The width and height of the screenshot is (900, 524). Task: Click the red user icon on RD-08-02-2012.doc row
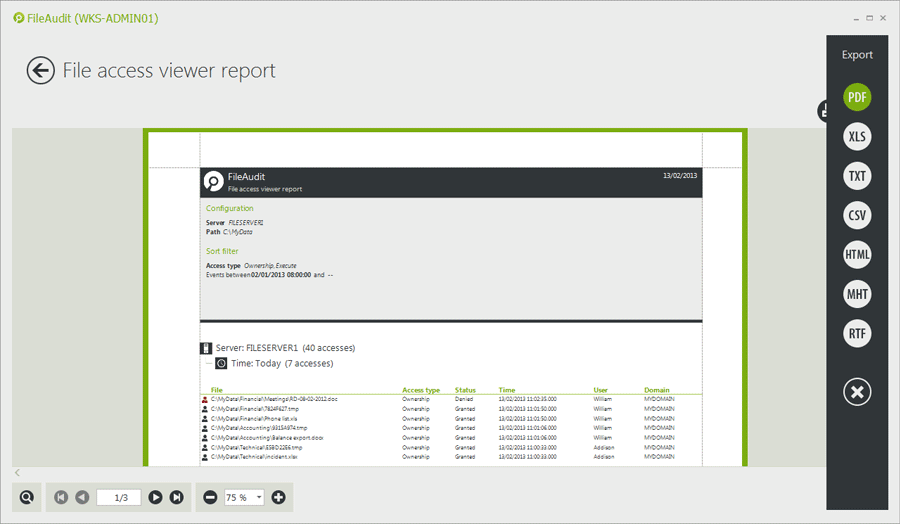[x=205, y=399]
